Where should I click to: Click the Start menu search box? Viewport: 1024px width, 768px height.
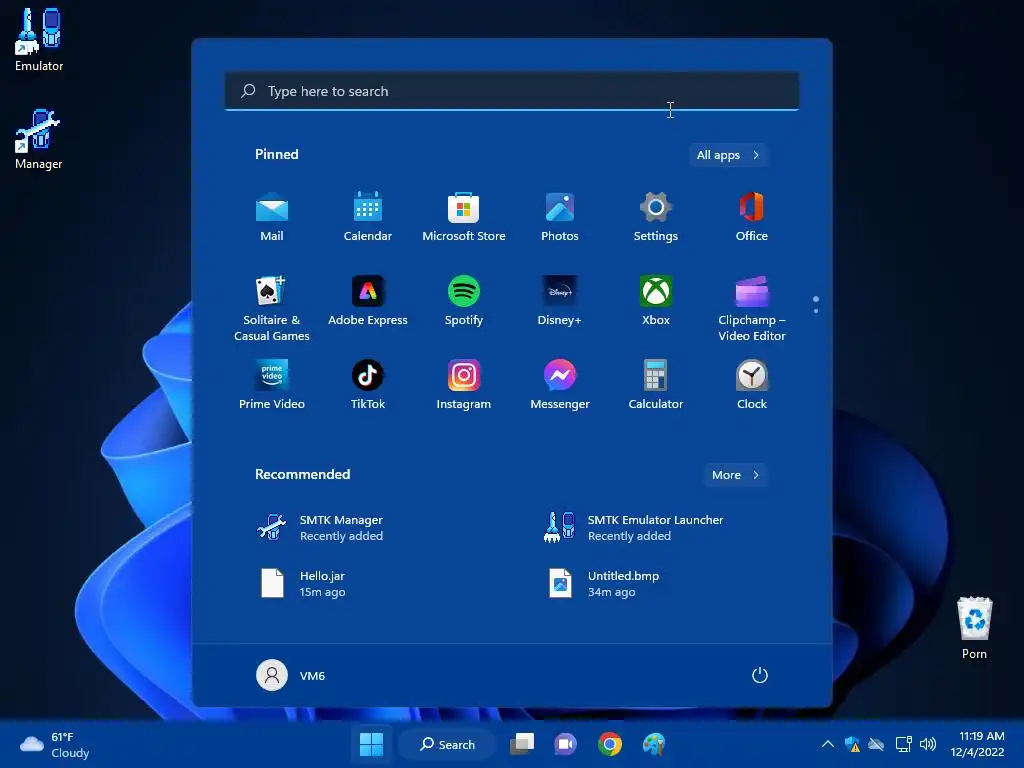(512, 91)
